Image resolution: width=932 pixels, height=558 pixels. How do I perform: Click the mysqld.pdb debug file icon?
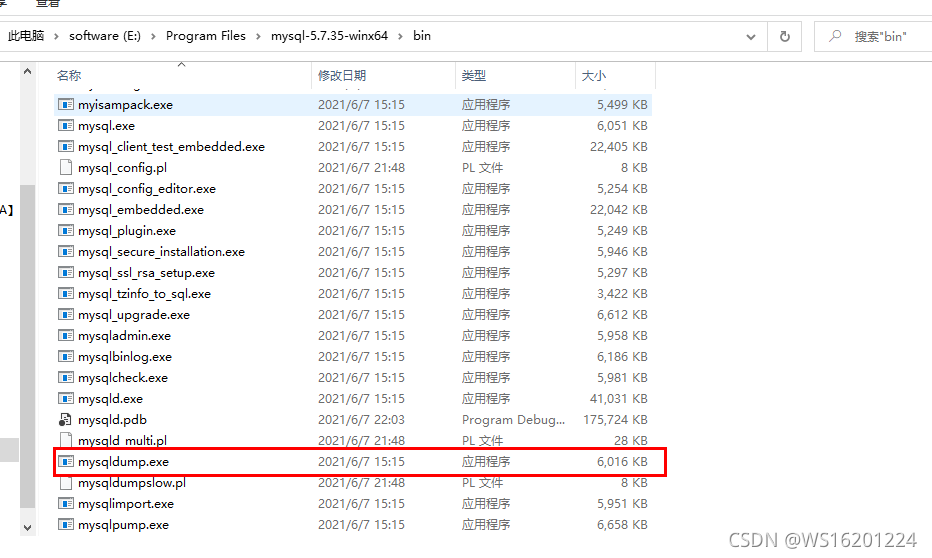point(65,420)
